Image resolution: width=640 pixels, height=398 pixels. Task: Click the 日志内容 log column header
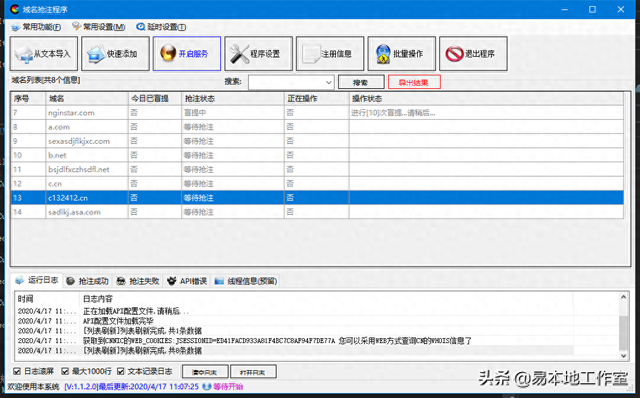tap(326, 299)
